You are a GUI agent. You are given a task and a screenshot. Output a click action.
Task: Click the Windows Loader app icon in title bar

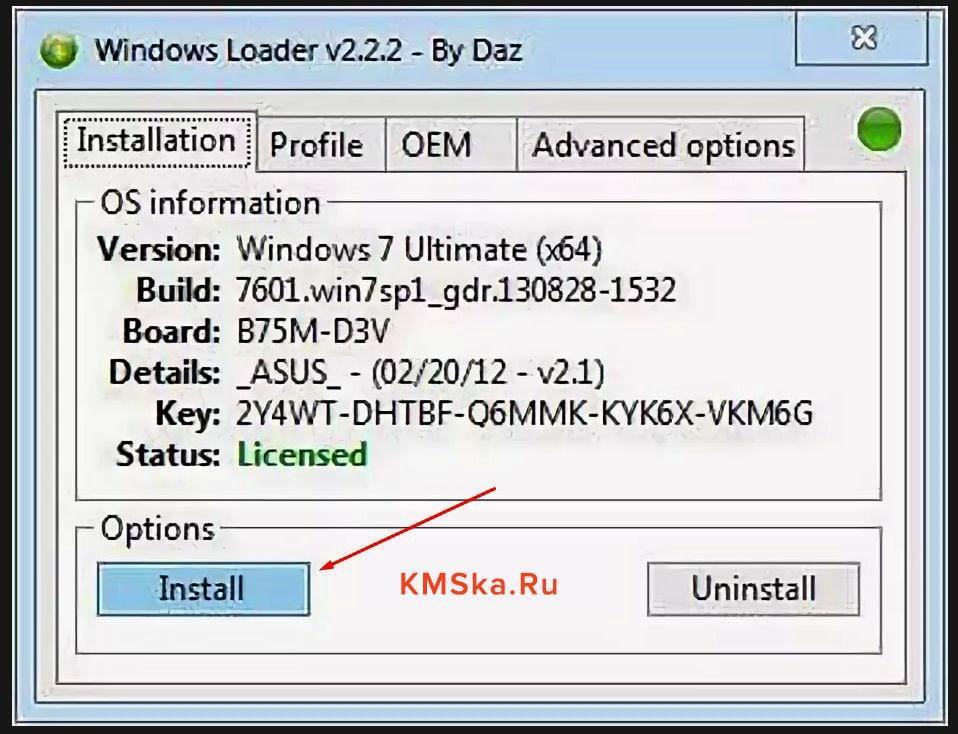(x=59, y=50)
